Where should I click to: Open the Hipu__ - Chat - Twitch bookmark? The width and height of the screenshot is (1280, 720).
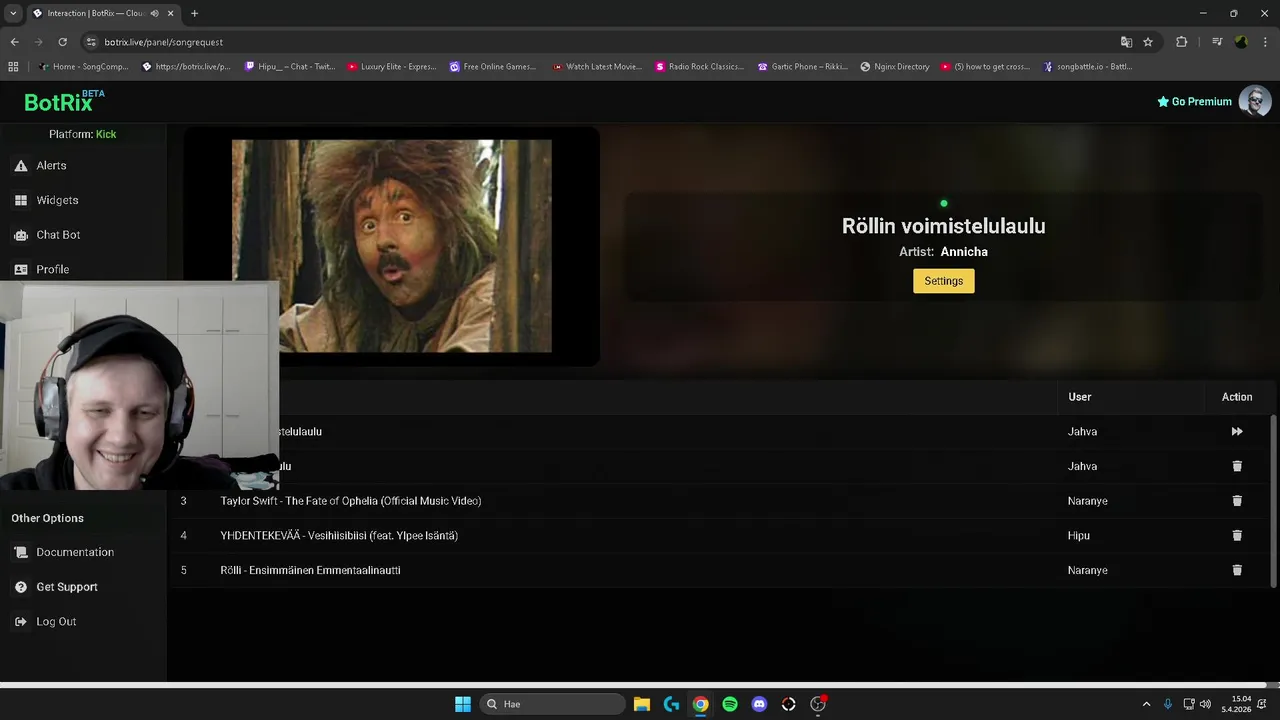pyautogui.click(x=290, y=67)
